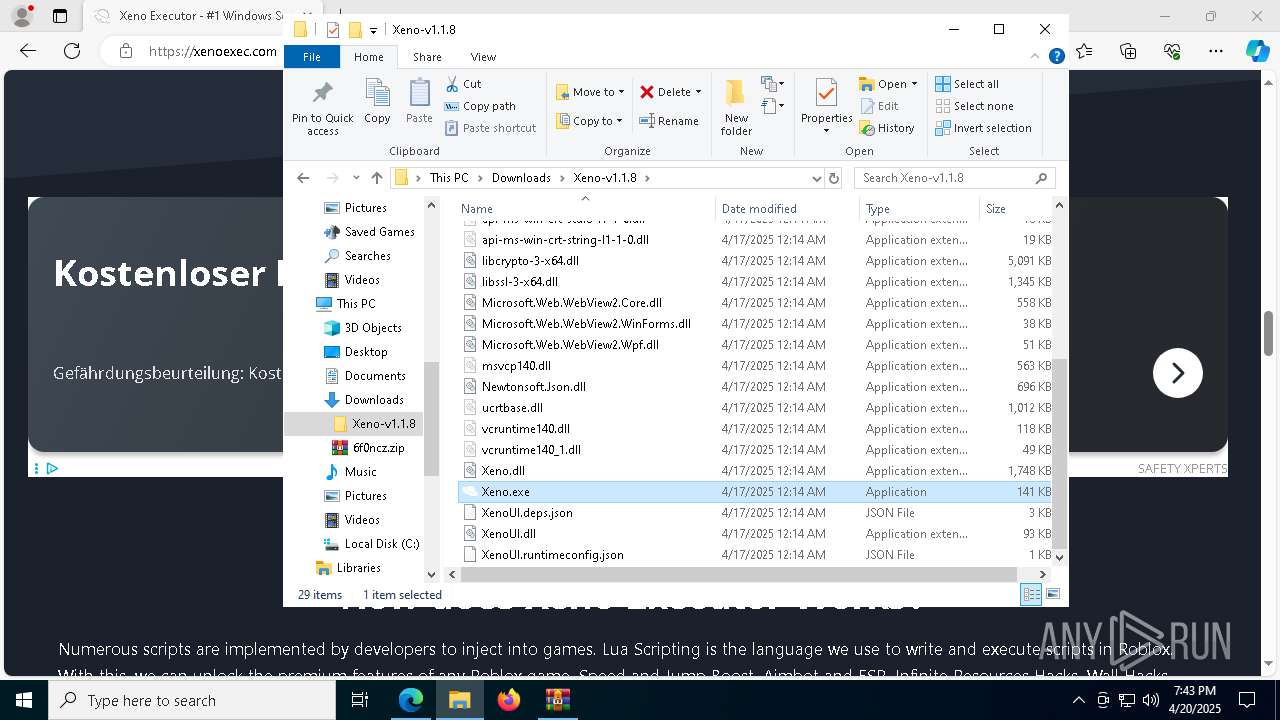
Task: Switch to the View ribbon tab
Action: 483,57
